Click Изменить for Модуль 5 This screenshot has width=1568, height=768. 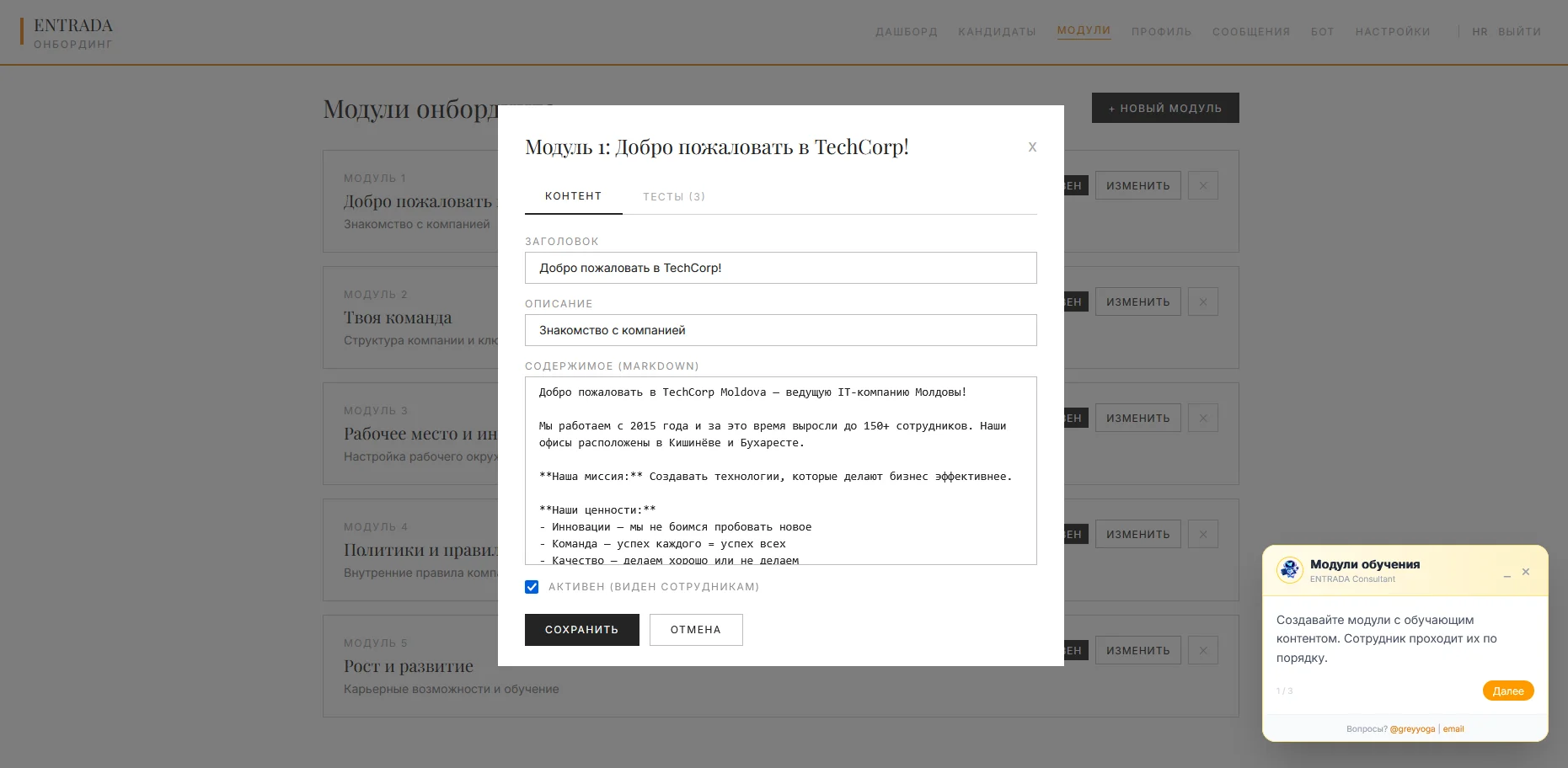pos(1138,650)
